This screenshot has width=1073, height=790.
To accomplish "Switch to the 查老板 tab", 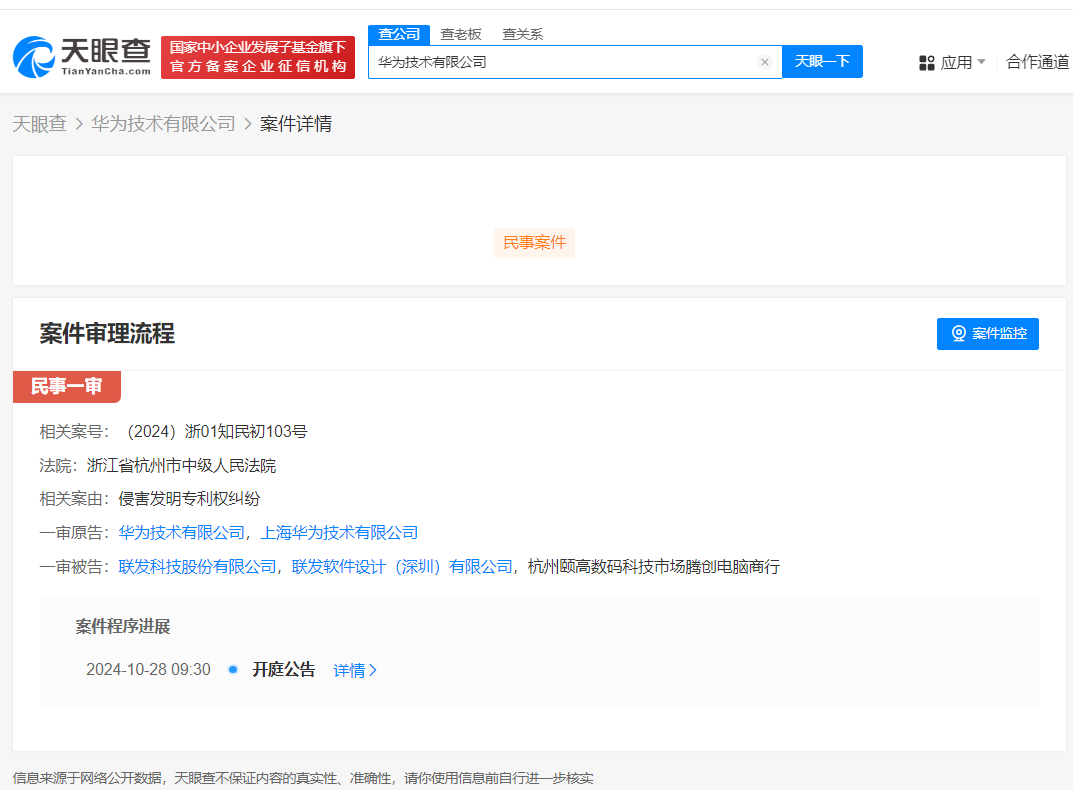I will pos(461,34).
